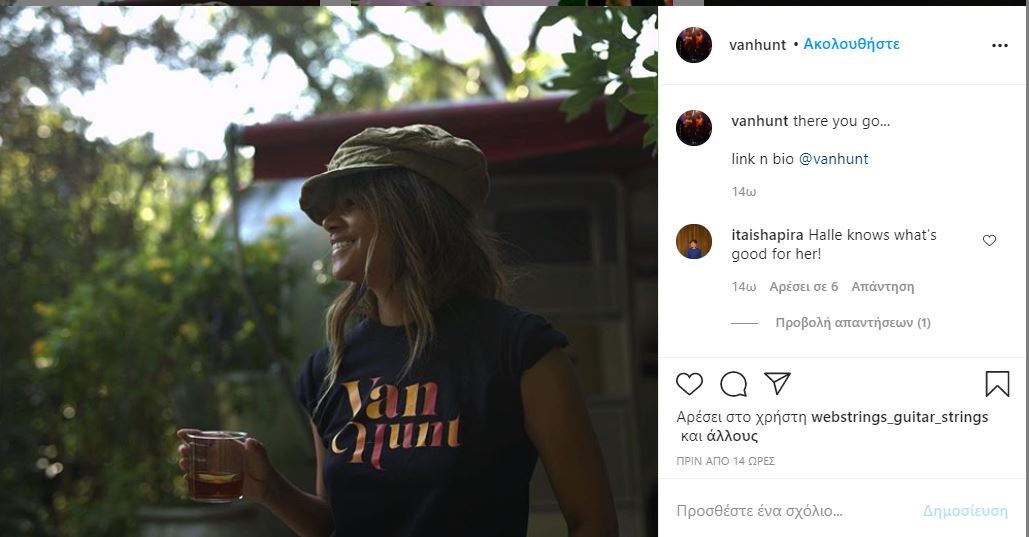Image resolution: width=1029 pixels, height=537 pixels.
Task: Click the itaishapira username link
Action: pos(767,235)
